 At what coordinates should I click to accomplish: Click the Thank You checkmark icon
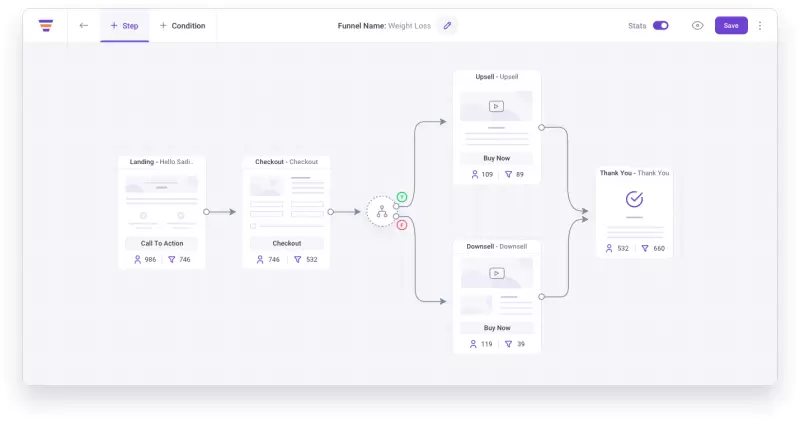pyautogui.click(x=634, y=199)
